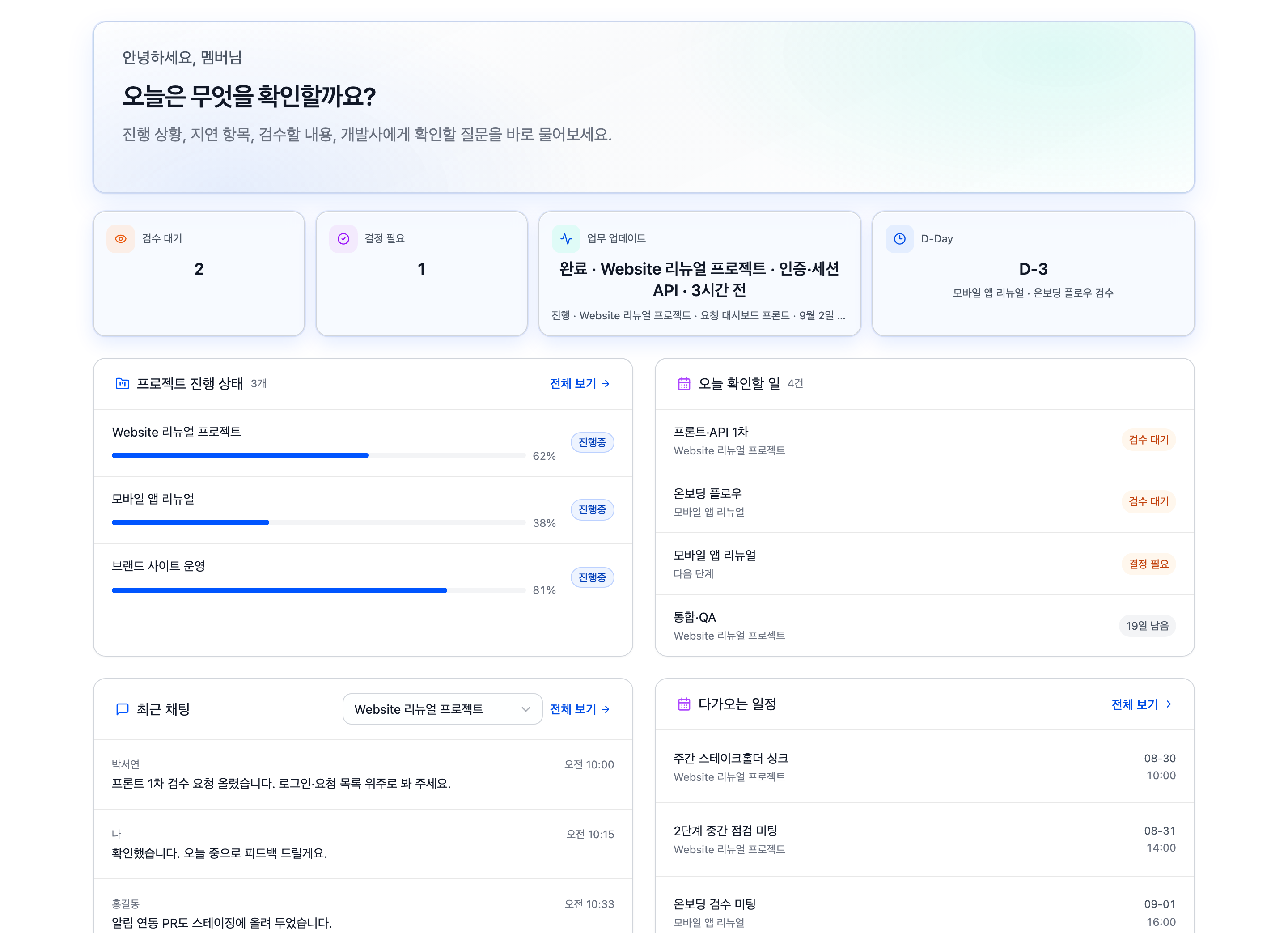Click 진행중 badge on Website 리뉴얼 프로젝트 row
Viewport: 1288px width, 933px height.
592,442
